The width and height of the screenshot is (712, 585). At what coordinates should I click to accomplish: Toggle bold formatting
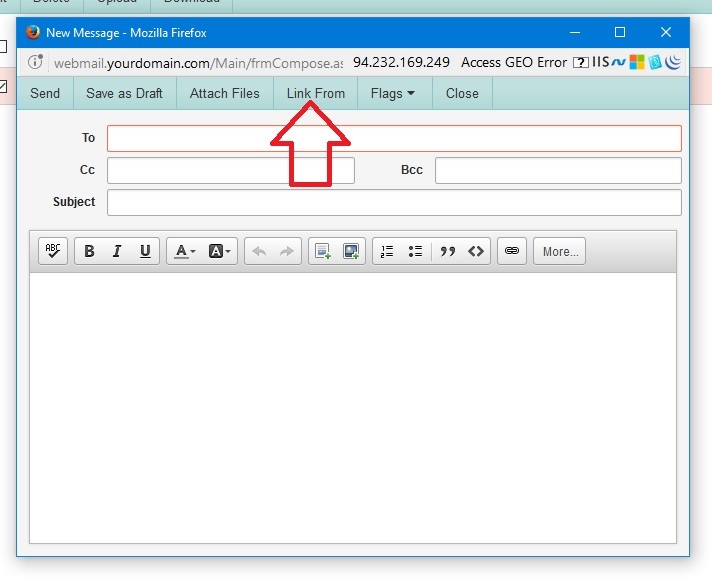[x=89, y=251]
